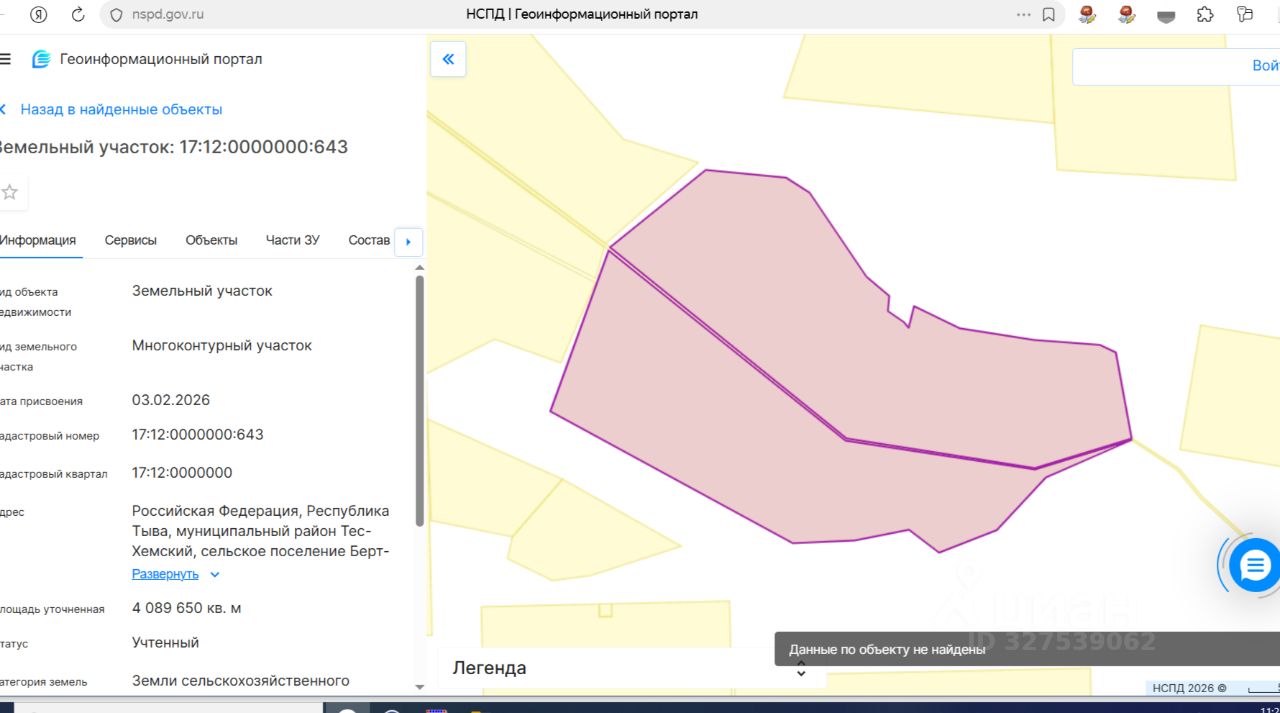
Task: Collapse the side panel with the double-arrow button
Action: click(x=448, y=59)
